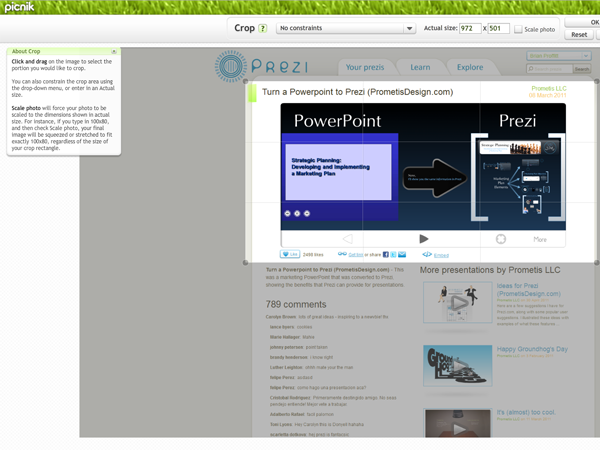Click the Search prezis input field
This screenshot has height=450, width=600.
549,69
